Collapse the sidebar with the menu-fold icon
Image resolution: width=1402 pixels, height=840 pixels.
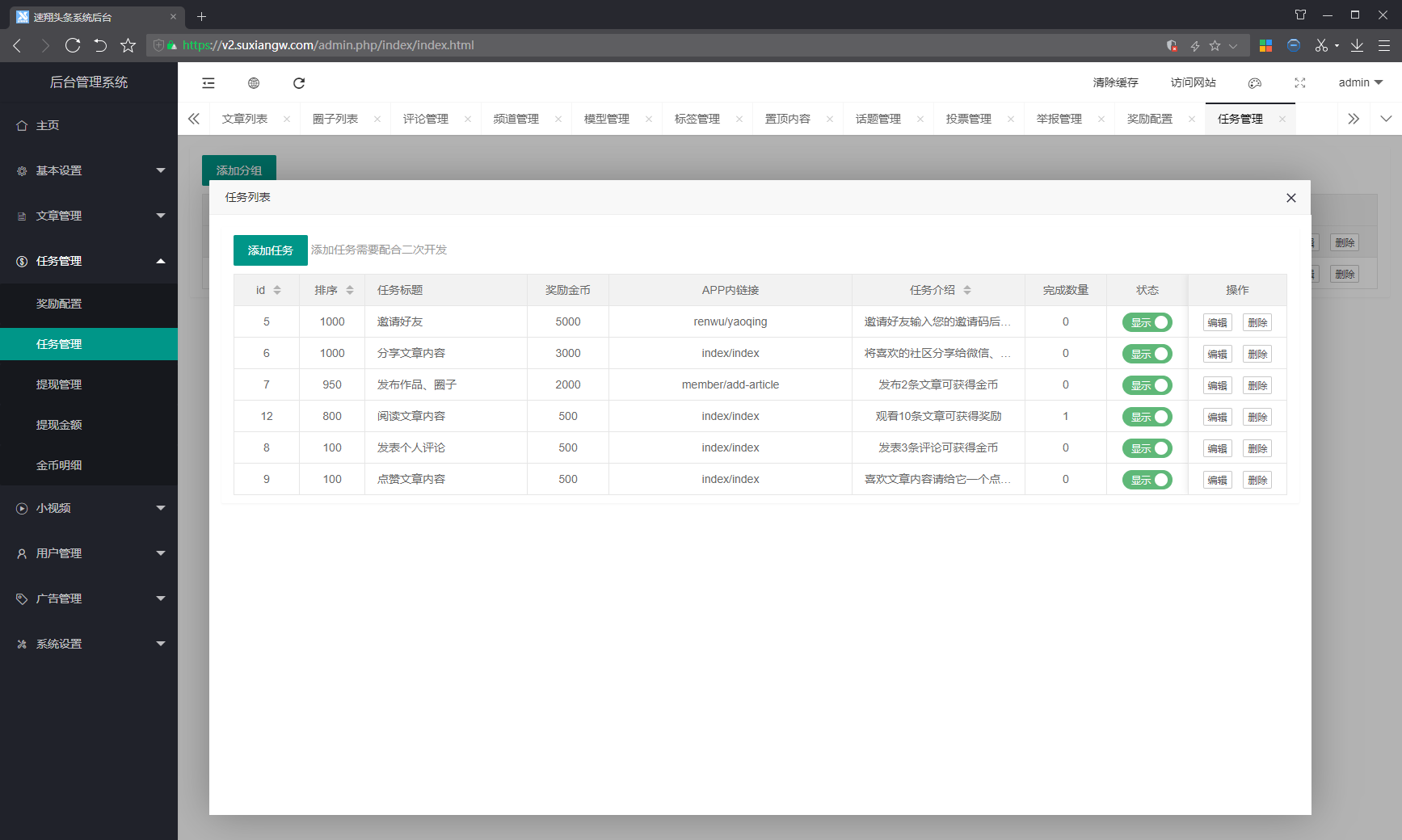[208, 83]
